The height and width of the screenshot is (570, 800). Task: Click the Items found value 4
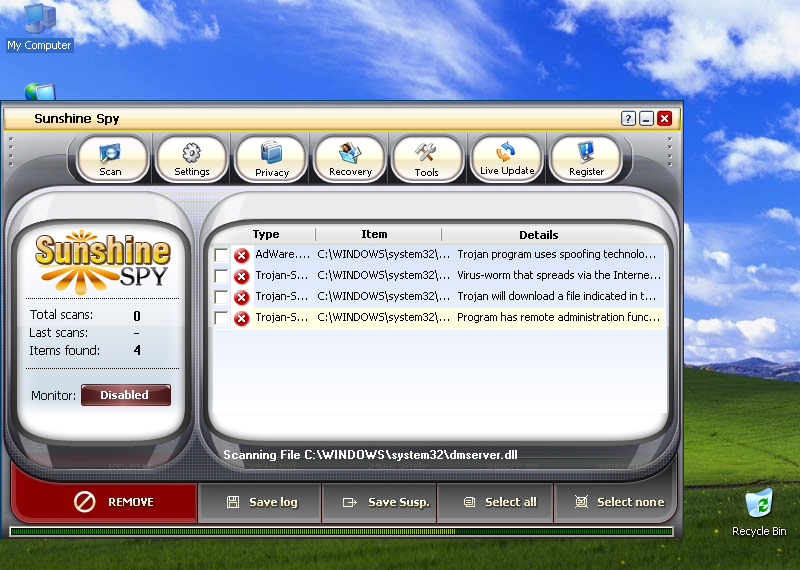tap(137, 351)
